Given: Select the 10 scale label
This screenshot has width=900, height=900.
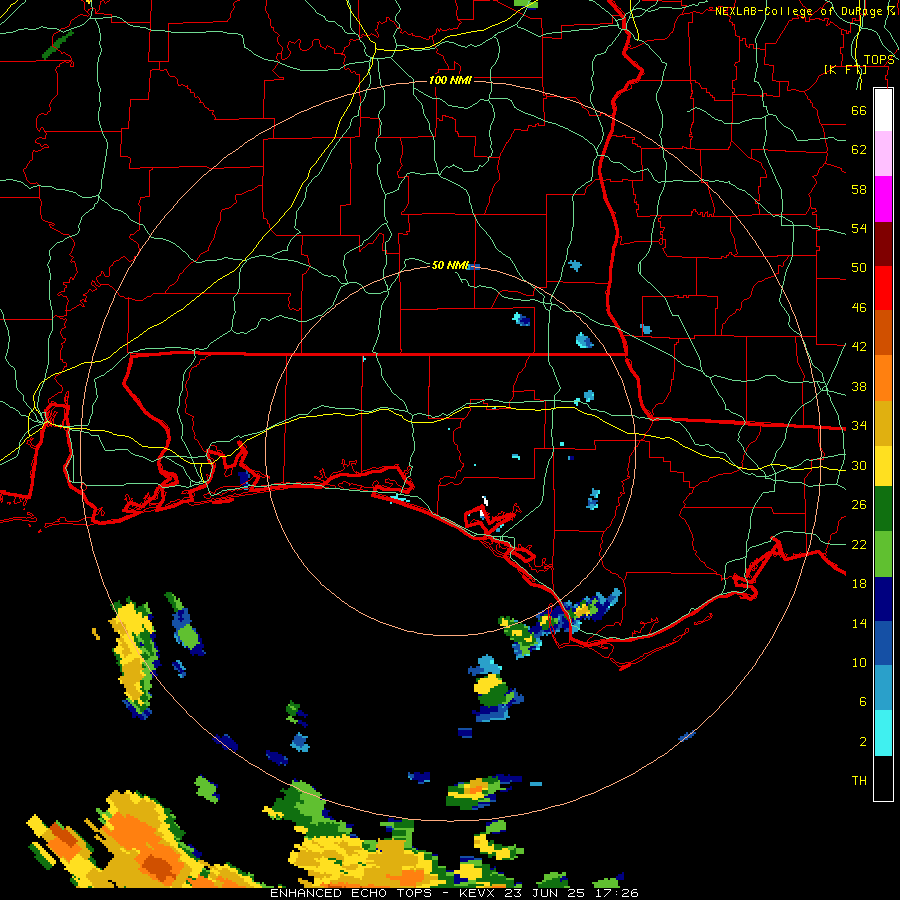Looking at the screenshot, I should click(x=859, y=662).
